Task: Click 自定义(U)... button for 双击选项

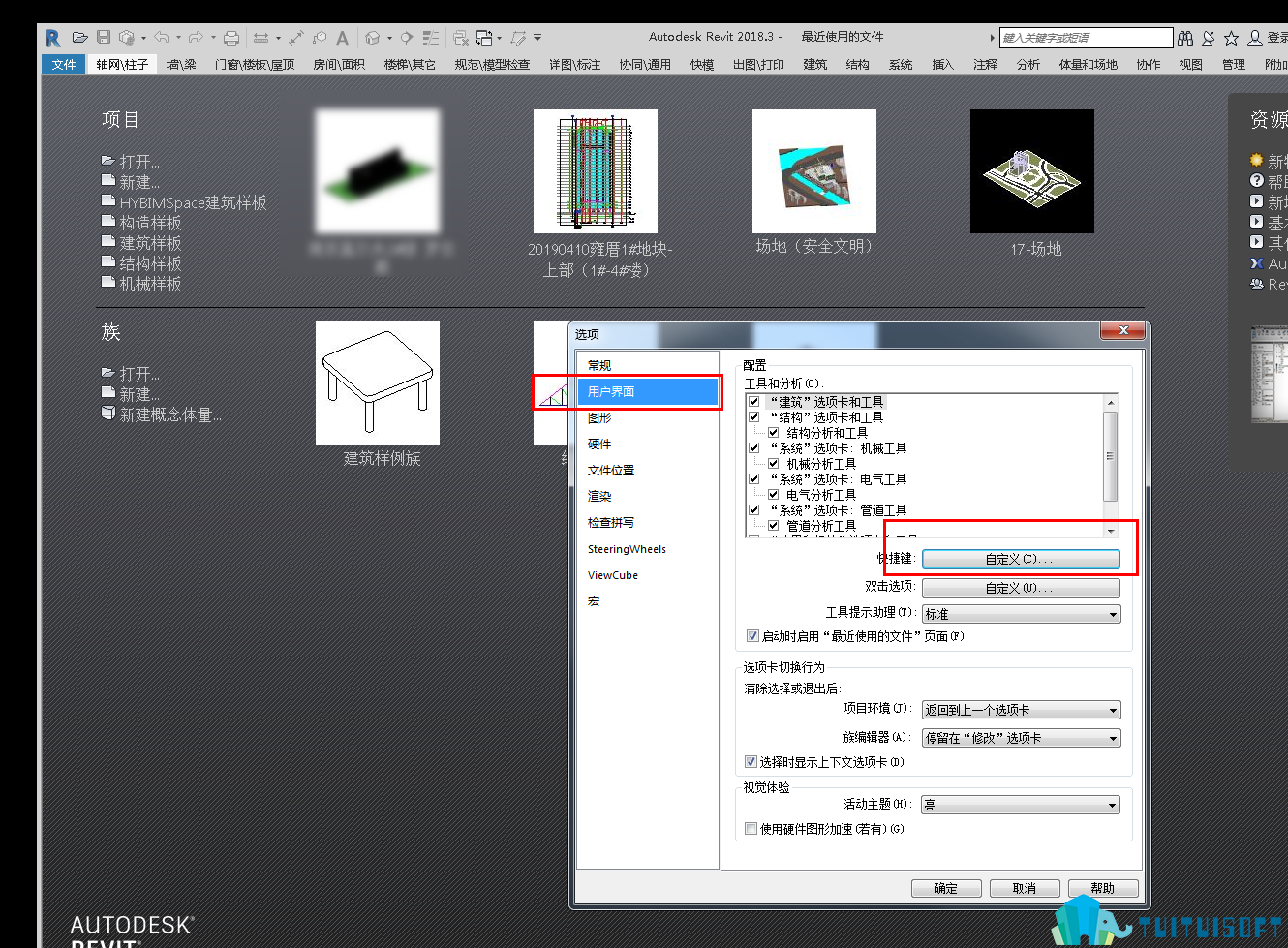Action: click(1021, 588)
